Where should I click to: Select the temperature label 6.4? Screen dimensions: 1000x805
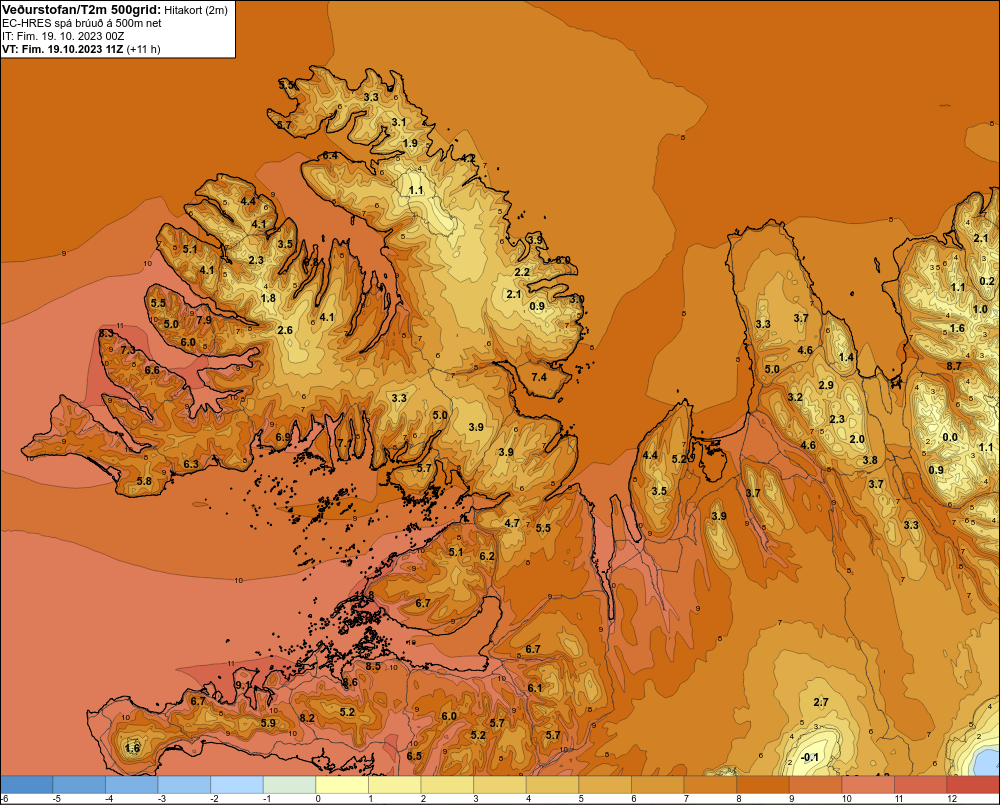coord(330,155)
